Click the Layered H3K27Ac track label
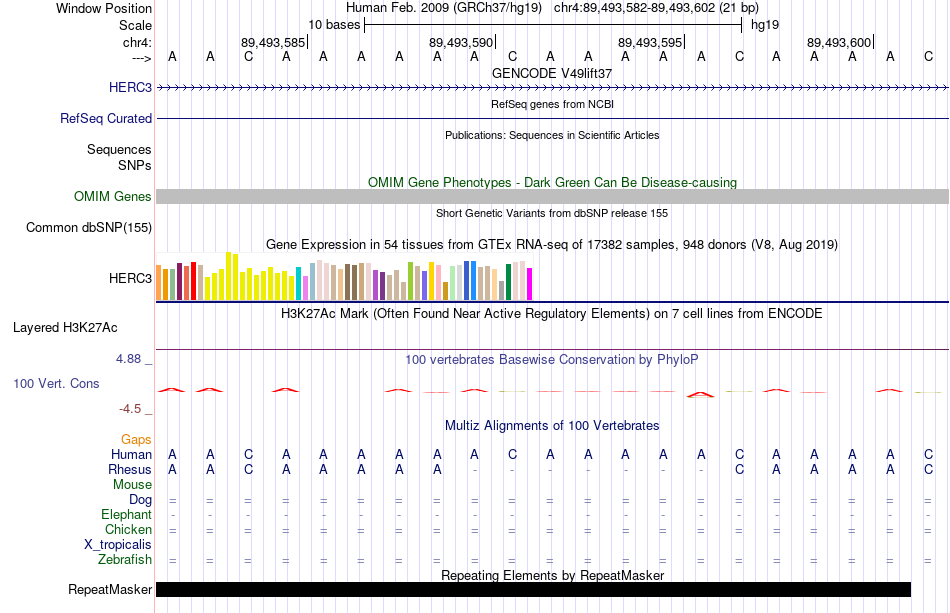 65,328
